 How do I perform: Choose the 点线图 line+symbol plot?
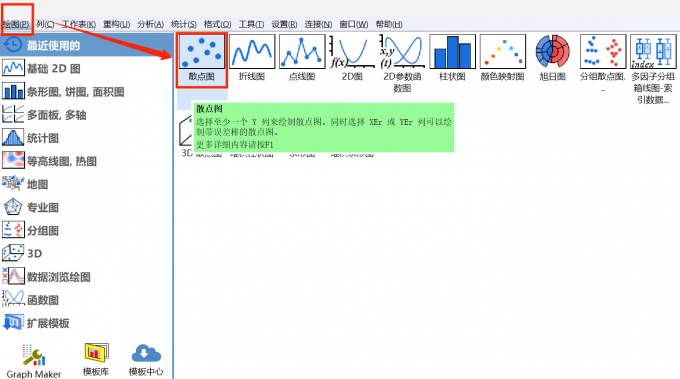point(302,58)
